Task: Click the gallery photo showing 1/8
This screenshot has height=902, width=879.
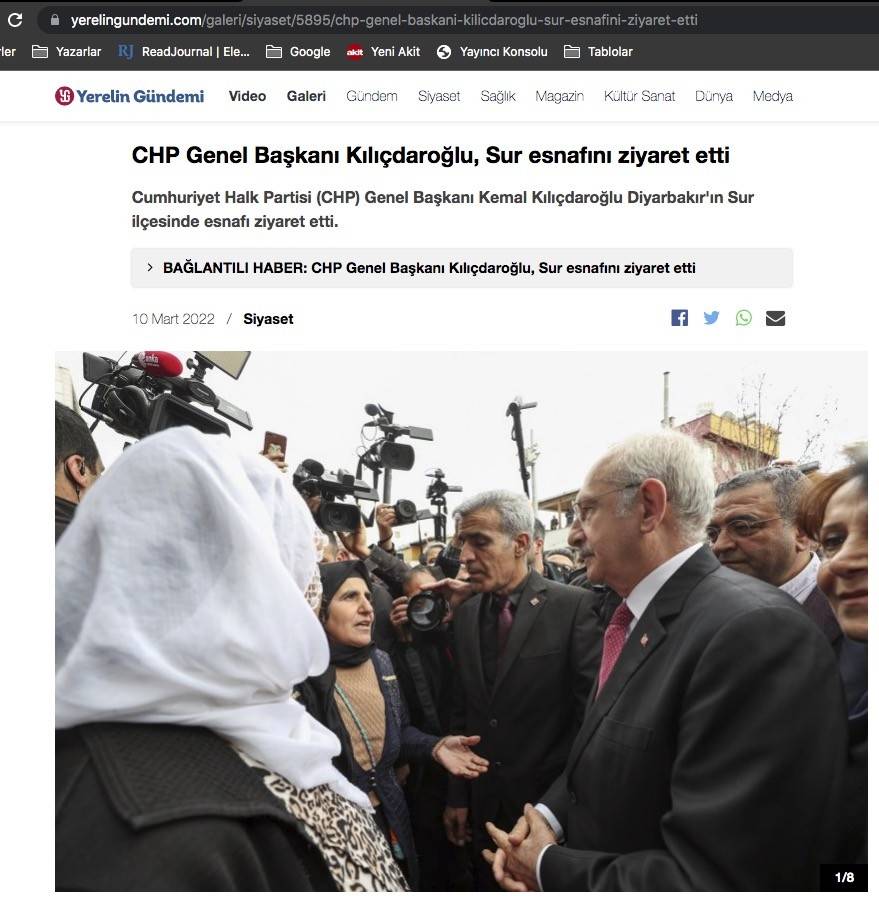Action: (x=461, y=621)
